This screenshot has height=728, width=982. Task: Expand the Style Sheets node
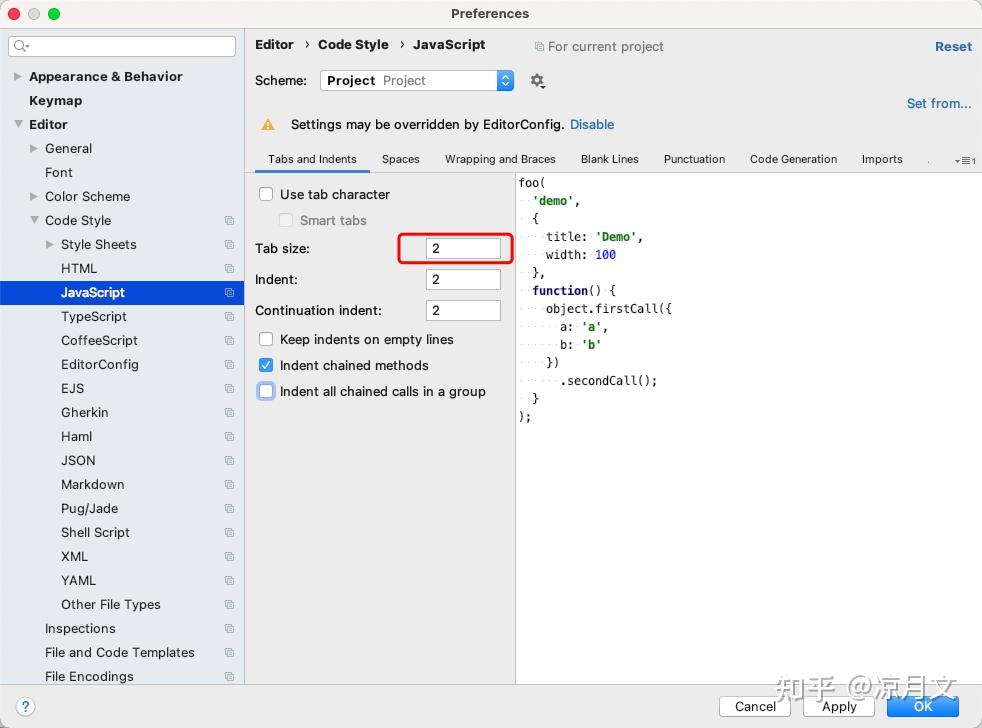[x=49, y=244]
